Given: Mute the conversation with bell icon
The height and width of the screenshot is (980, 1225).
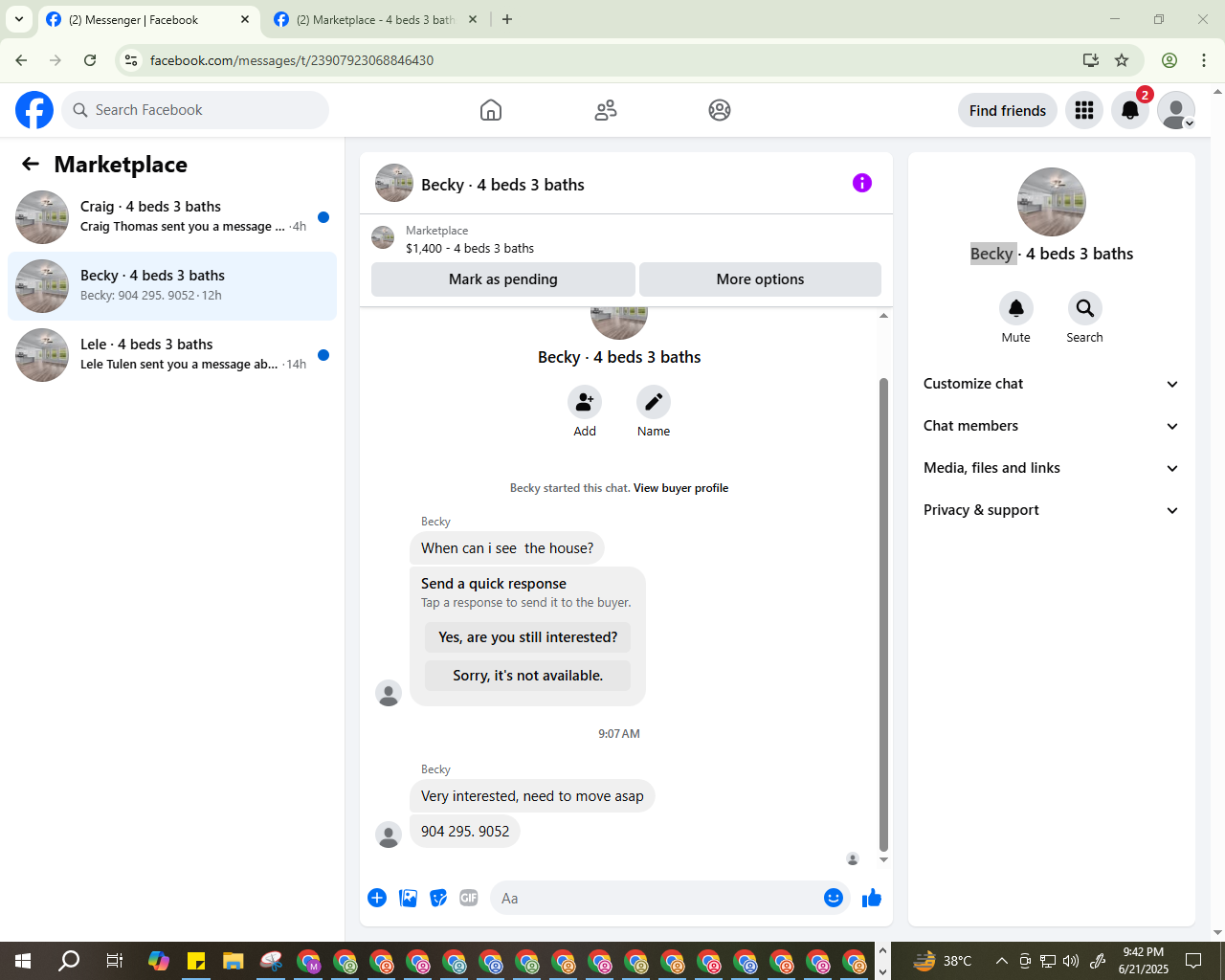Looking at the screenshot, I should pyautogui.click(x=1016, y=308).
